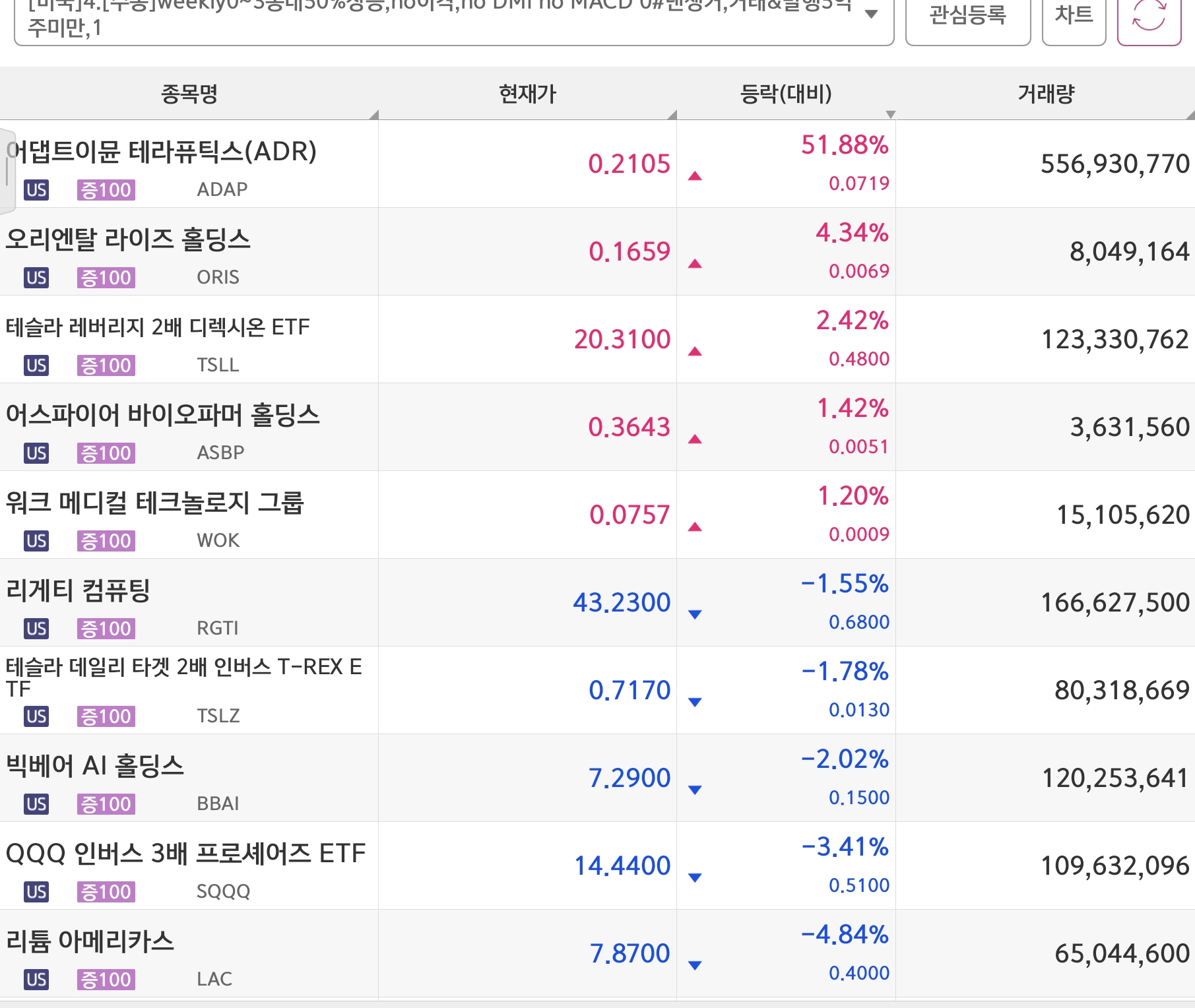
Task: Click the ORIS ticker symbol
Action: pos(218,277)
